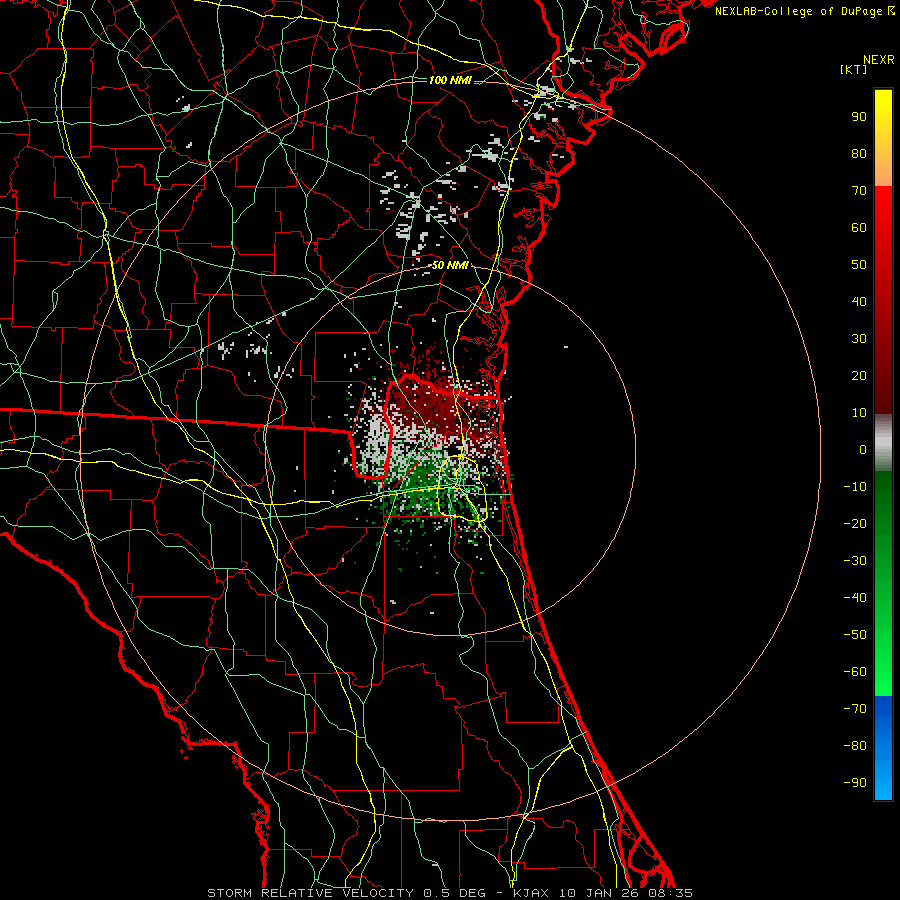The height and width of the screenshot is (900, 900).
Task: Click the 50 NMI range ring label
Action: (x=450, y=265)
